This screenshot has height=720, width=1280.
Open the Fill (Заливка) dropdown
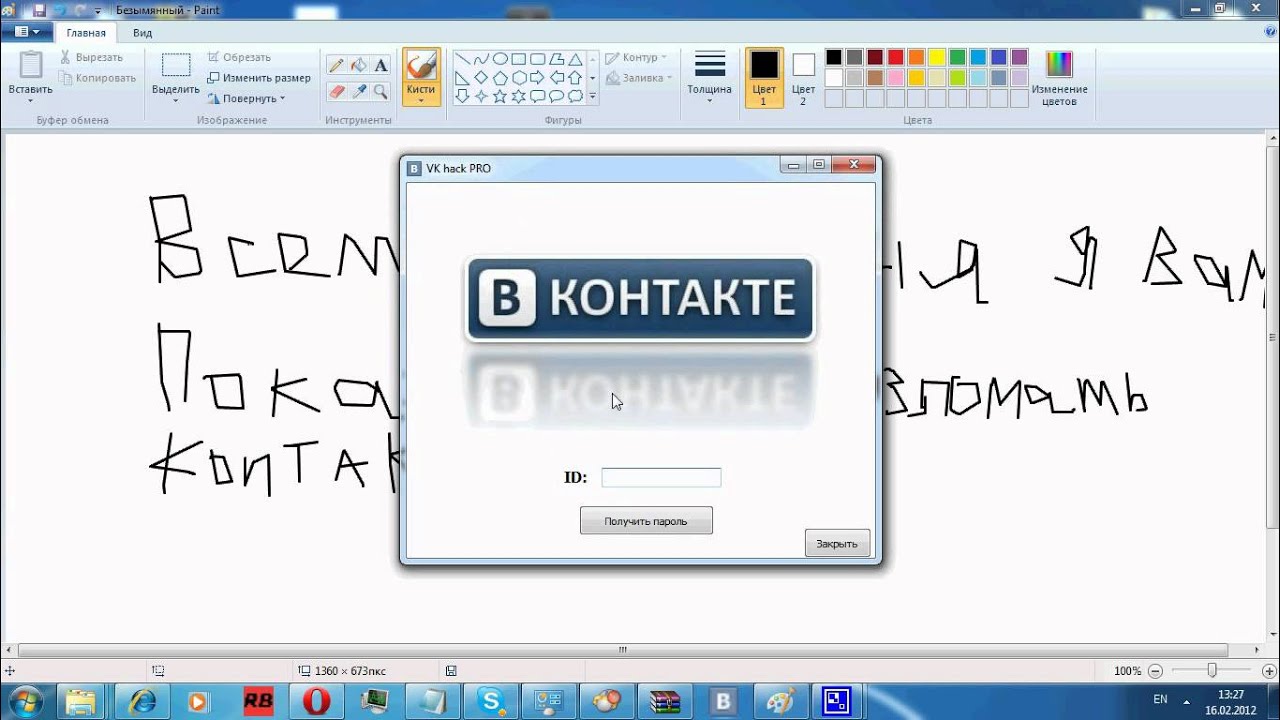639,77
